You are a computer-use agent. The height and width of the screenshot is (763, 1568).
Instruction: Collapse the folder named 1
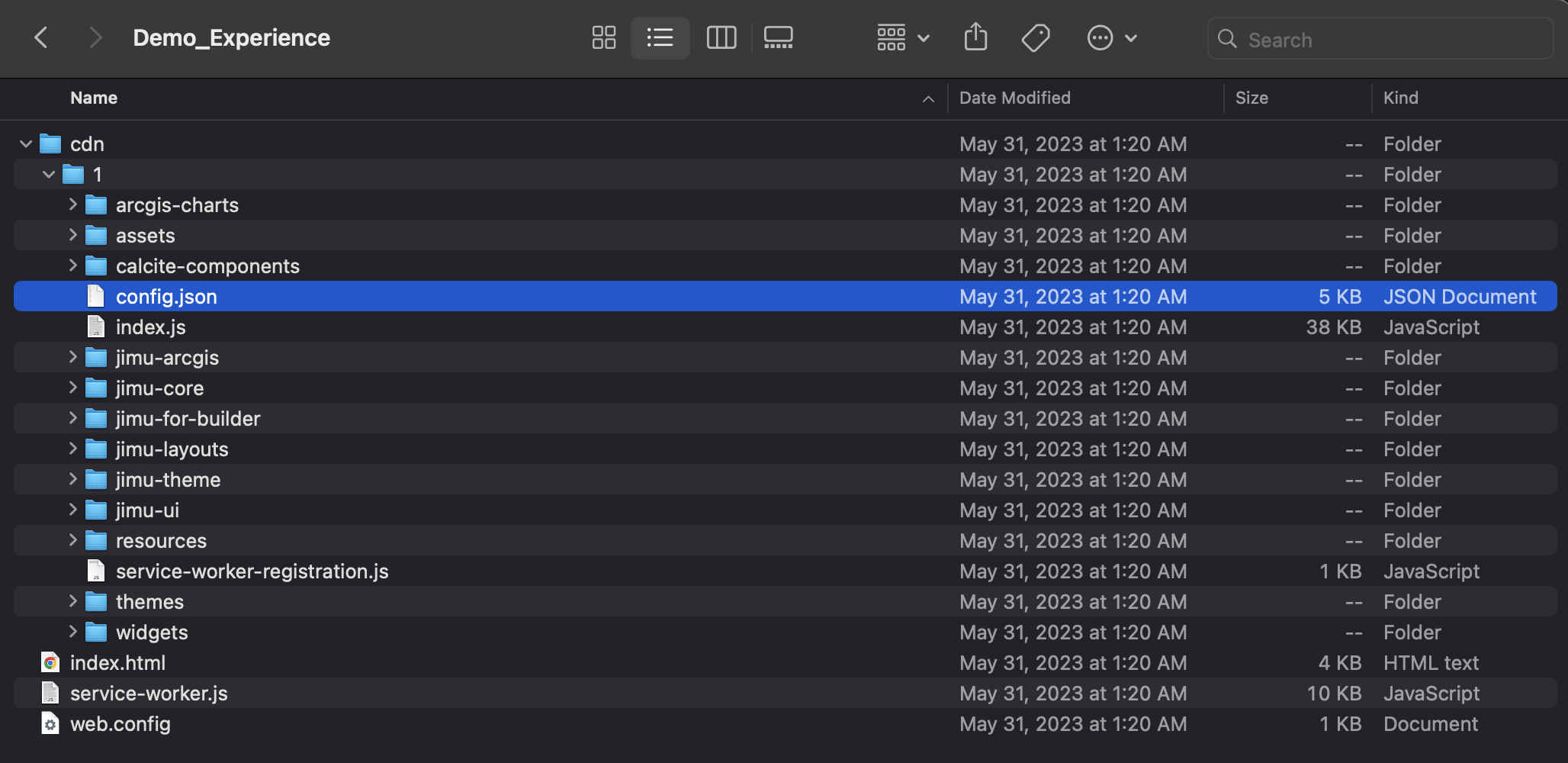49,175
